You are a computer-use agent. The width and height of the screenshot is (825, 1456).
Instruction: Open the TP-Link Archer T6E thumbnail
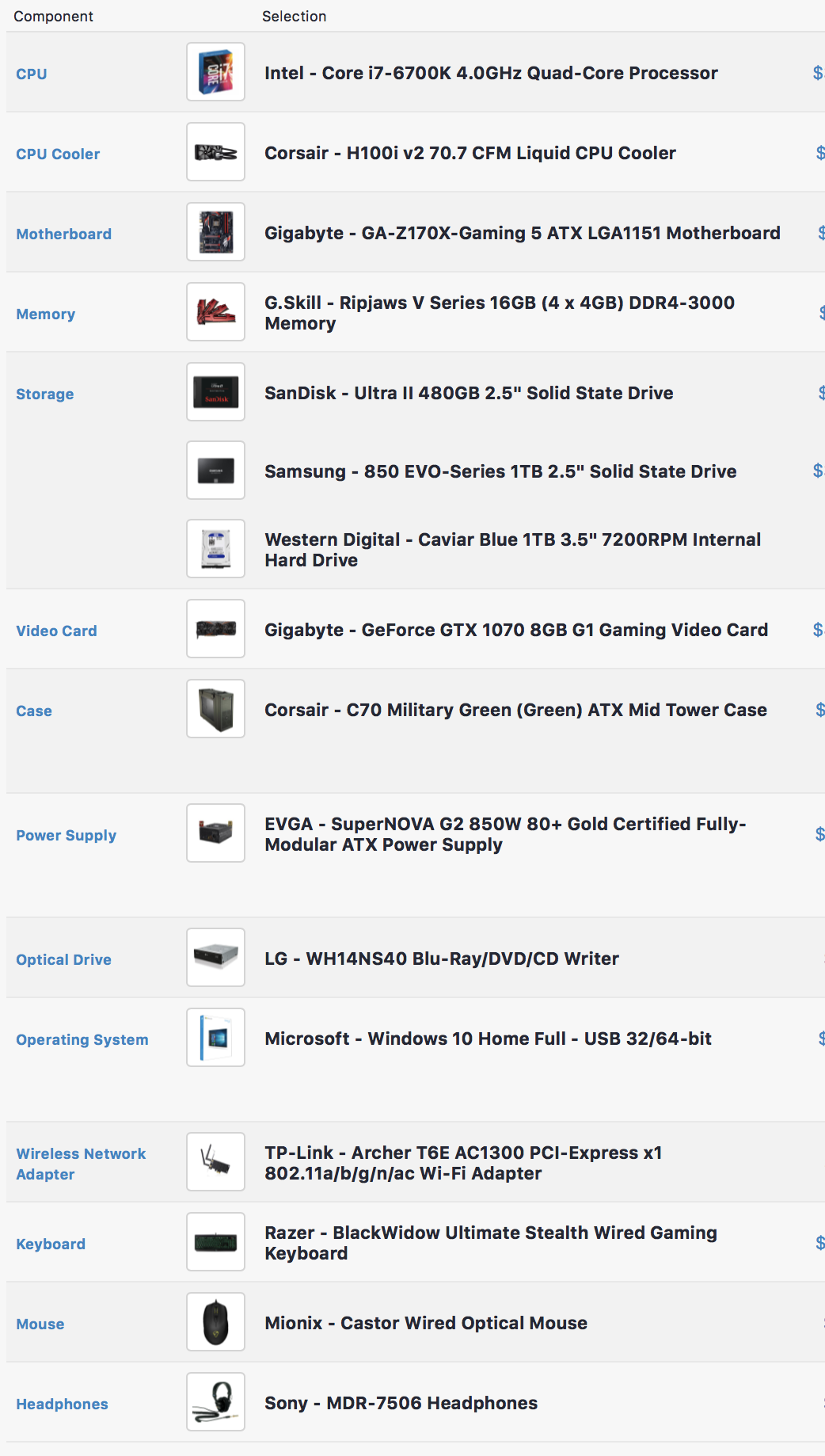pos(215,1162)
